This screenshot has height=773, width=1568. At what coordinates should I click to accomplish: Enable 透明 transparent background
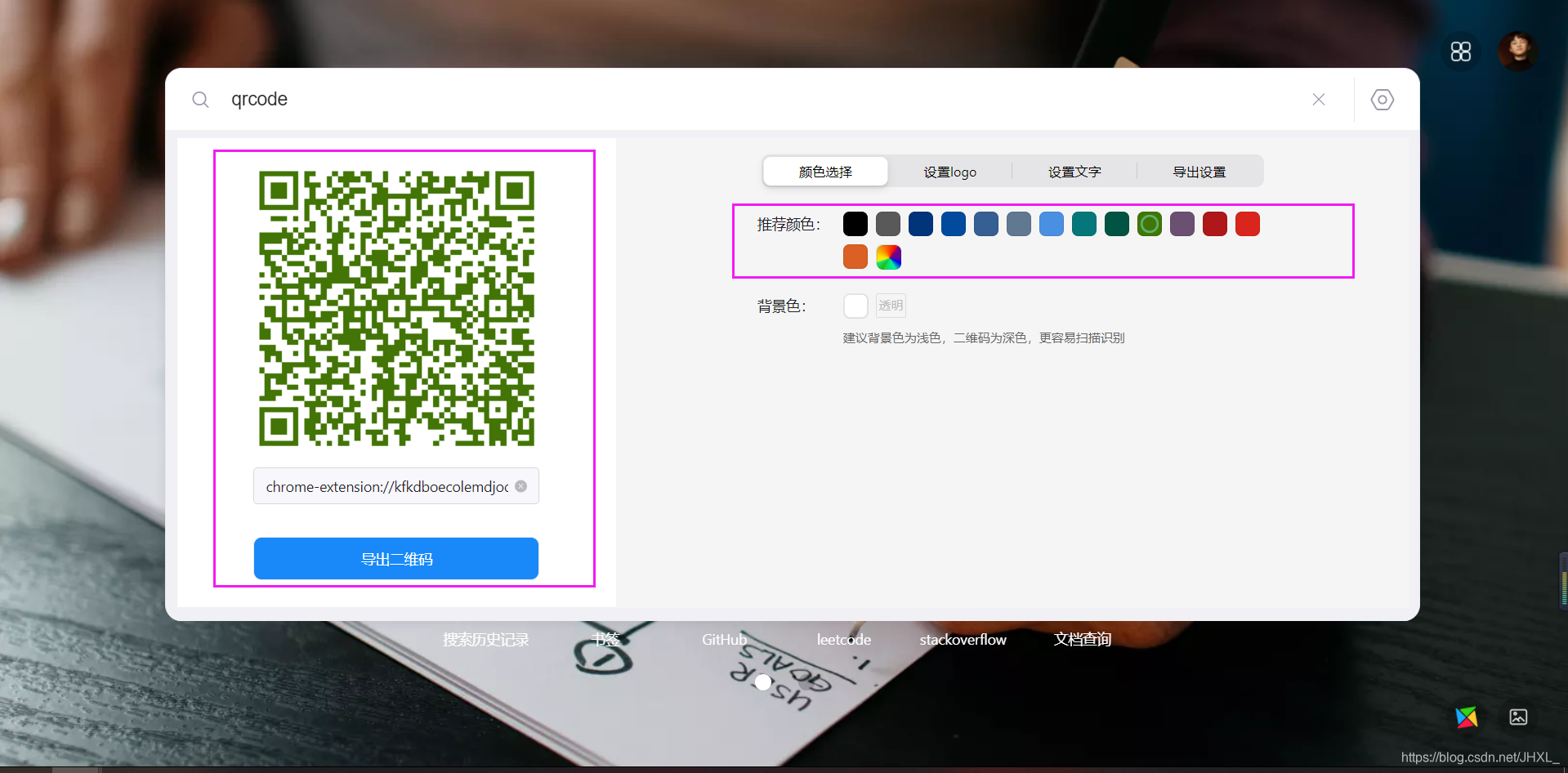click(x=890, y=305)
